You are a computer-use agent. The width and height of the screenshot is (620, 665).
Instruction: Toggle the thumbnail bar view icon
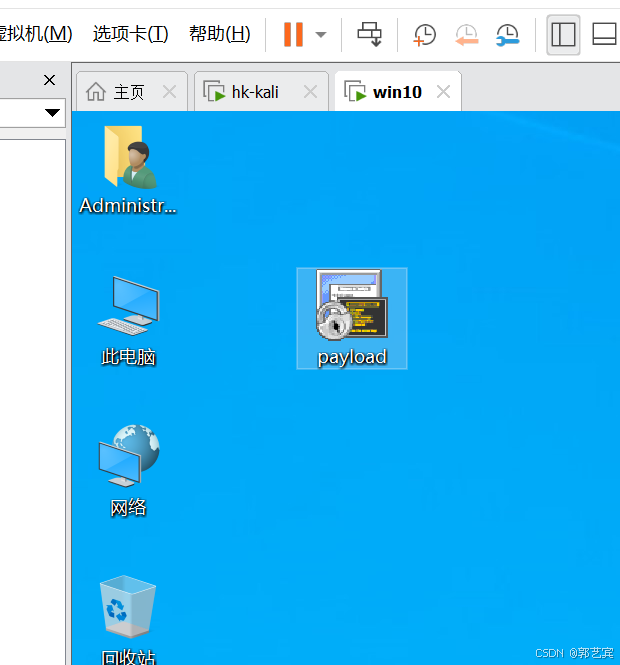pos(604,35)
